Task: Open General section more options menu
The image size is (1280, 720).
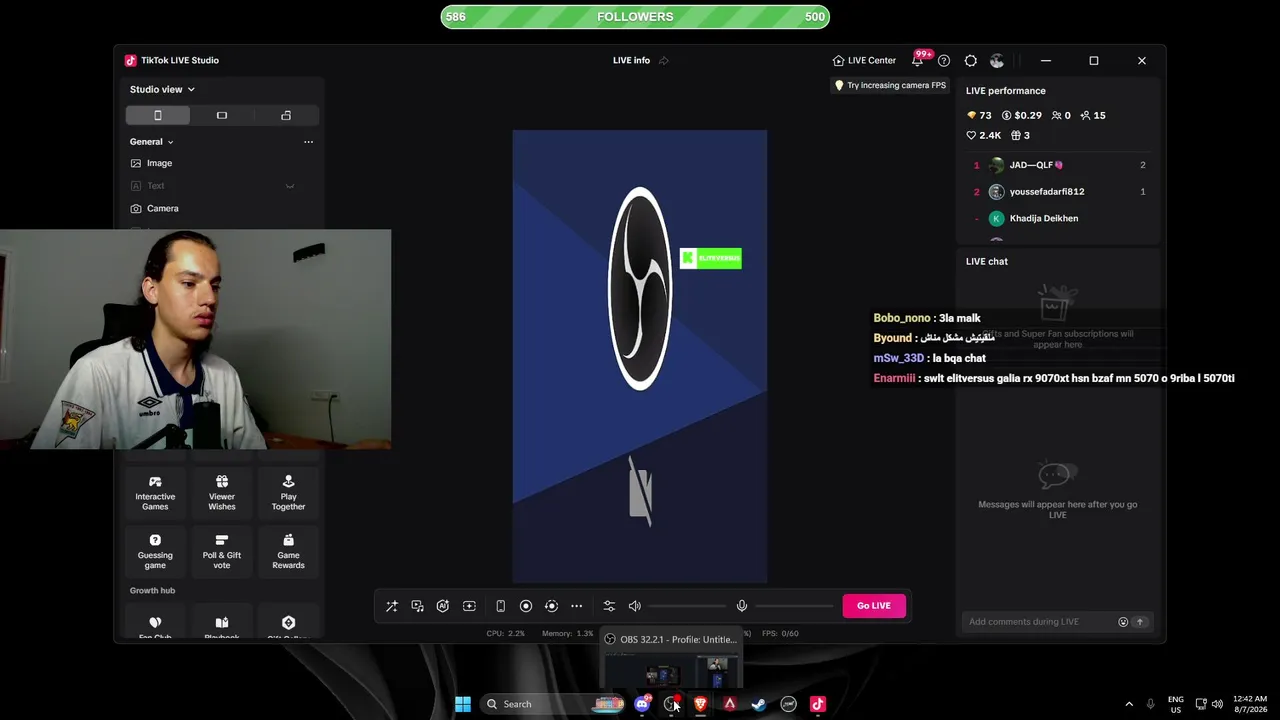Action: [x=308, y=142]
